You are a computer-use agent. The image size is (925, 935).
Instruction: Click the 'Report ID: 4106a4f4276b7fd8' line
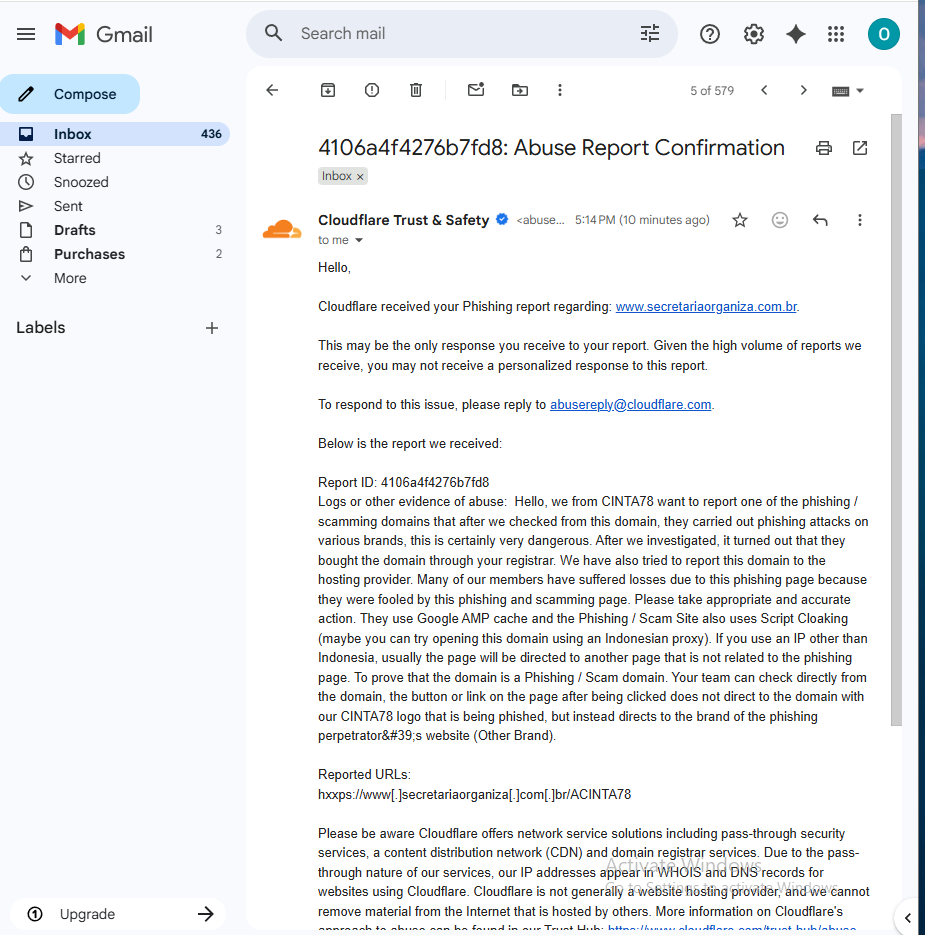pos(403,482)
